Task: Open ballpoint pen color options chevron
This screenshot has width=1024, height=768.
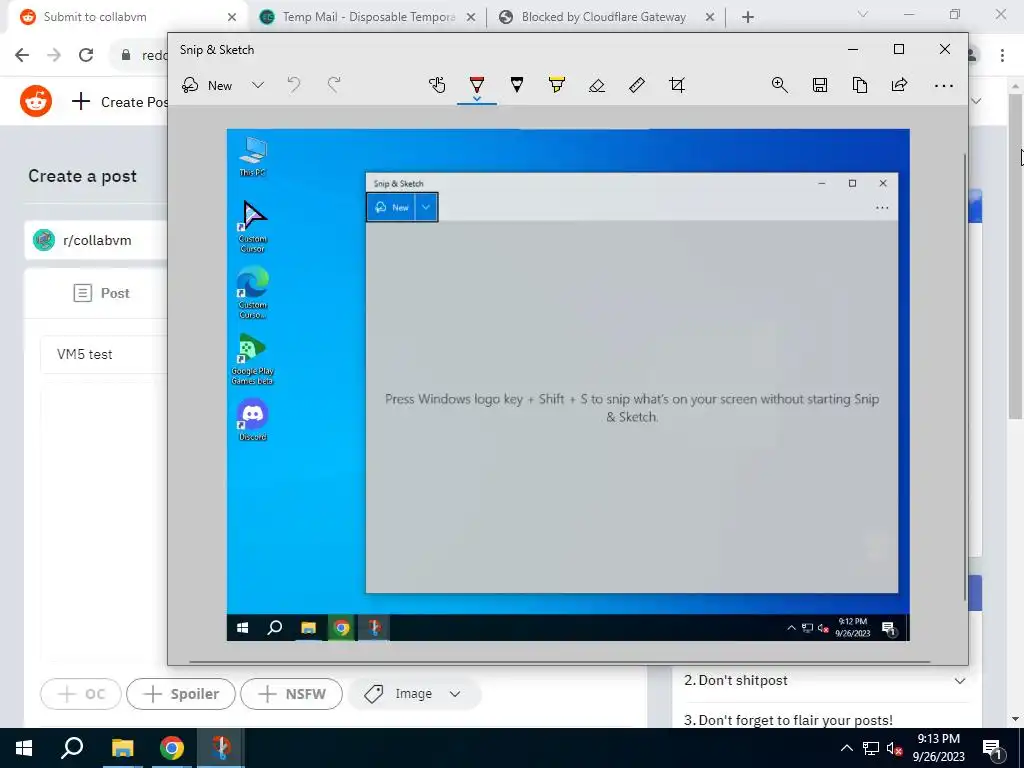Action: (477, 99)
